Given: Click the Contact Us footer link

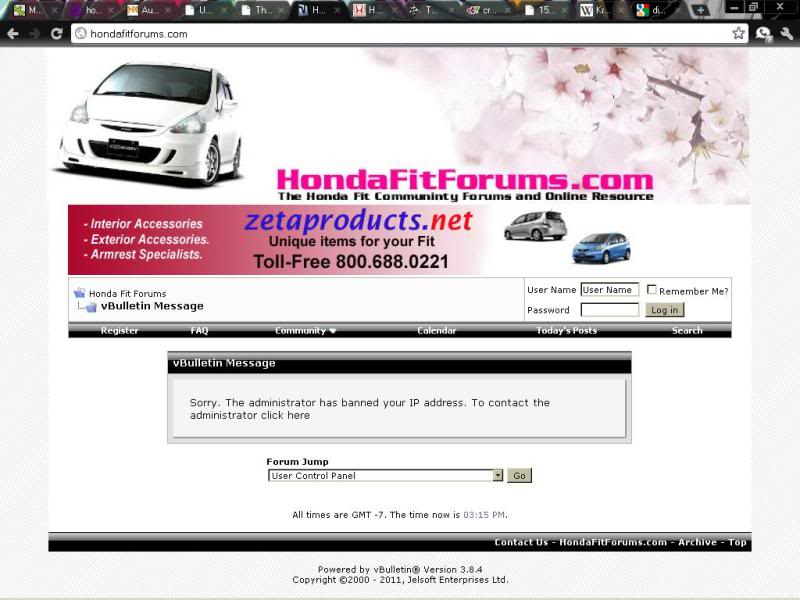Looking at the screenshot, I should [x=521, y=542].
